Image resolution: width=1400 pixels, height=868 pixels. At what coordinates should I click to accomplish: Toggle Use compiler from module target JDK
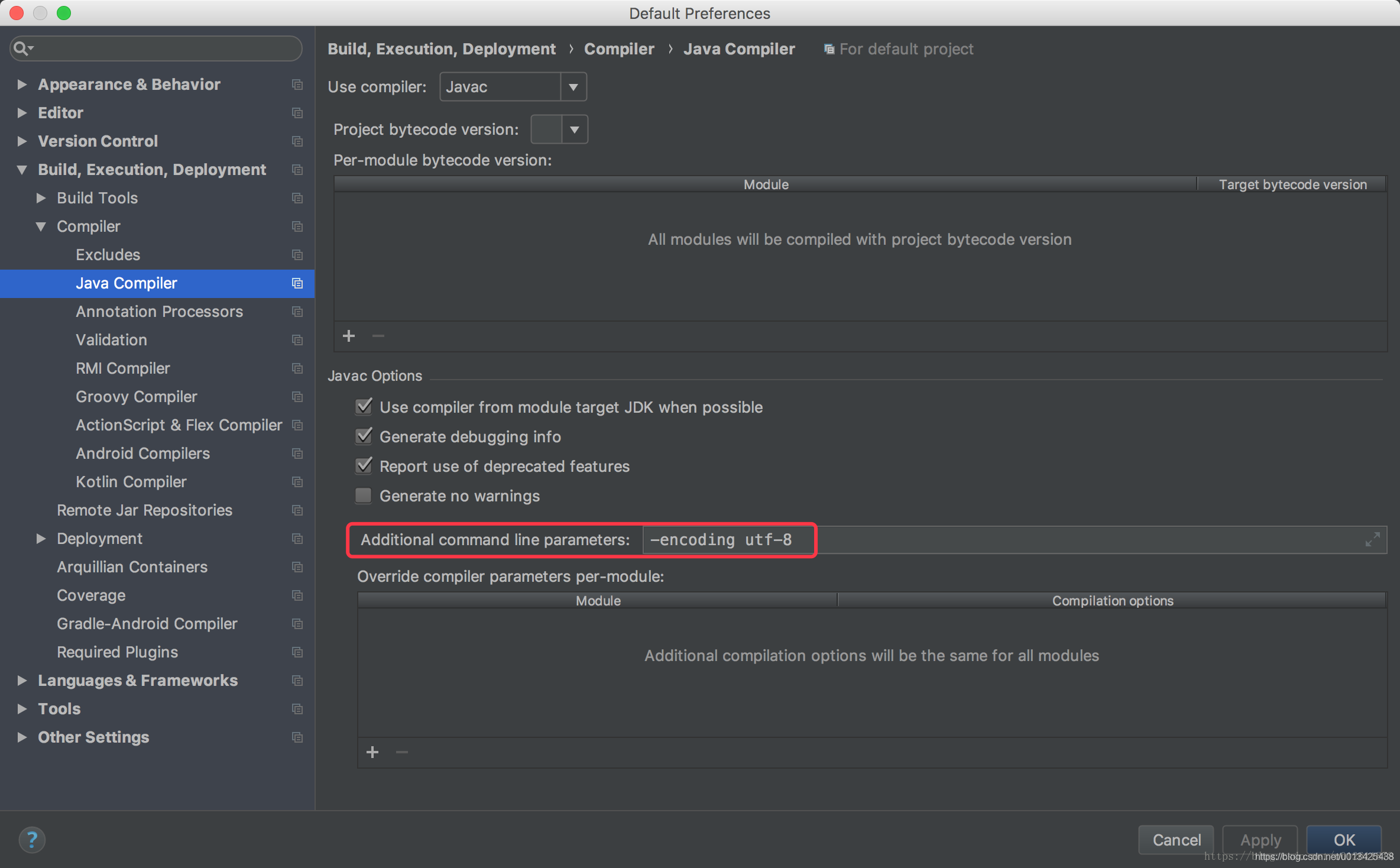pos(364,407)
